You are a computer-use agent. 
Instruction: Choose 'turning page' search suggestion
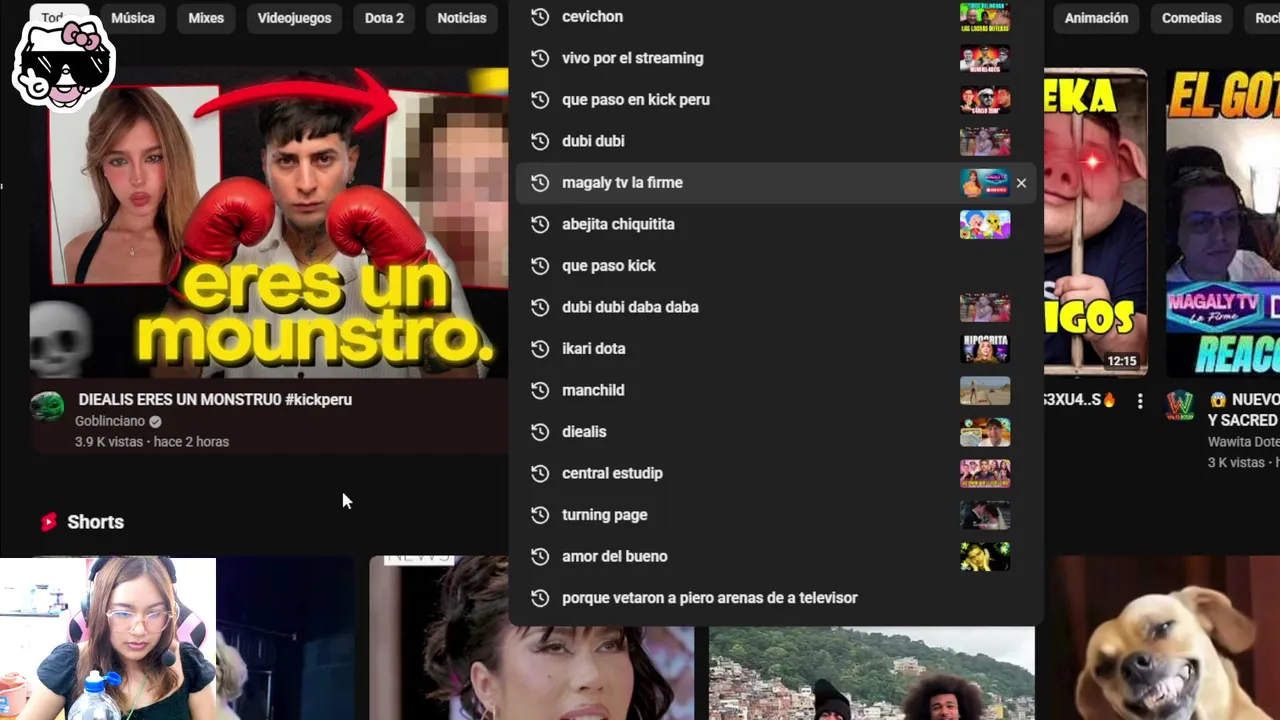point(775,515)
